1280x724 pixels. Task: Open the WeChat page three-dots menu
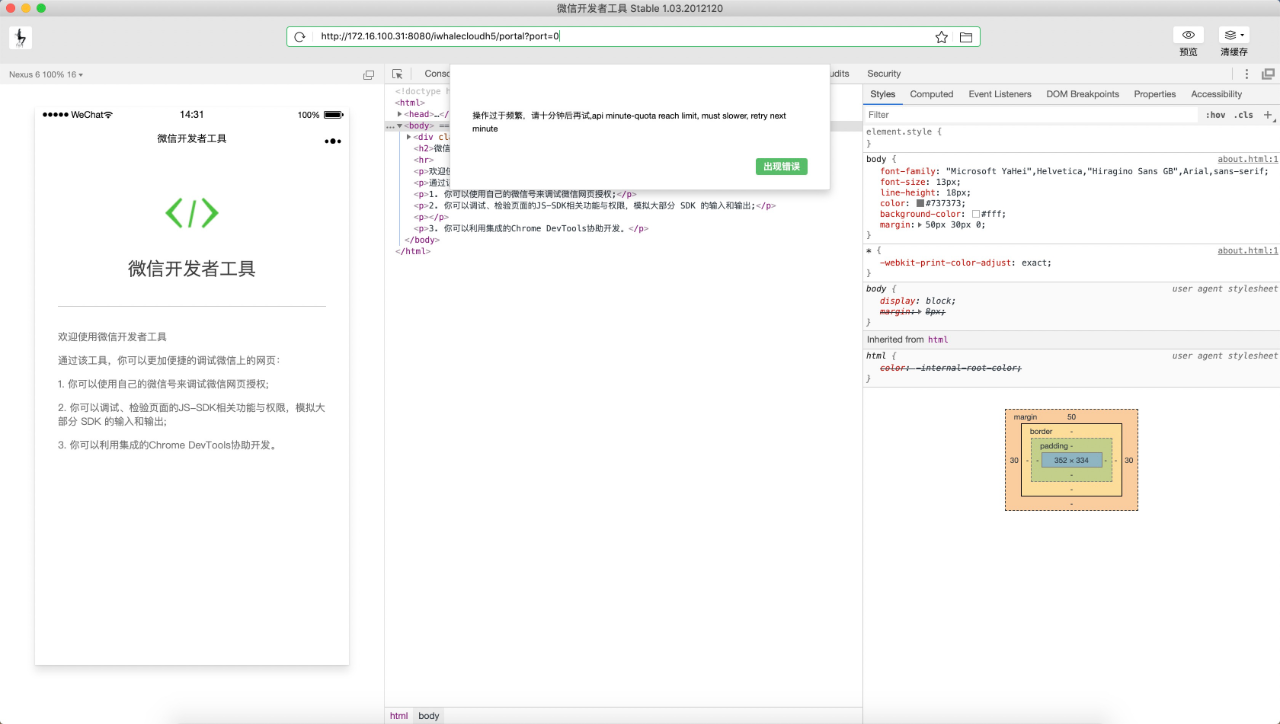click(x=333, y=141)
